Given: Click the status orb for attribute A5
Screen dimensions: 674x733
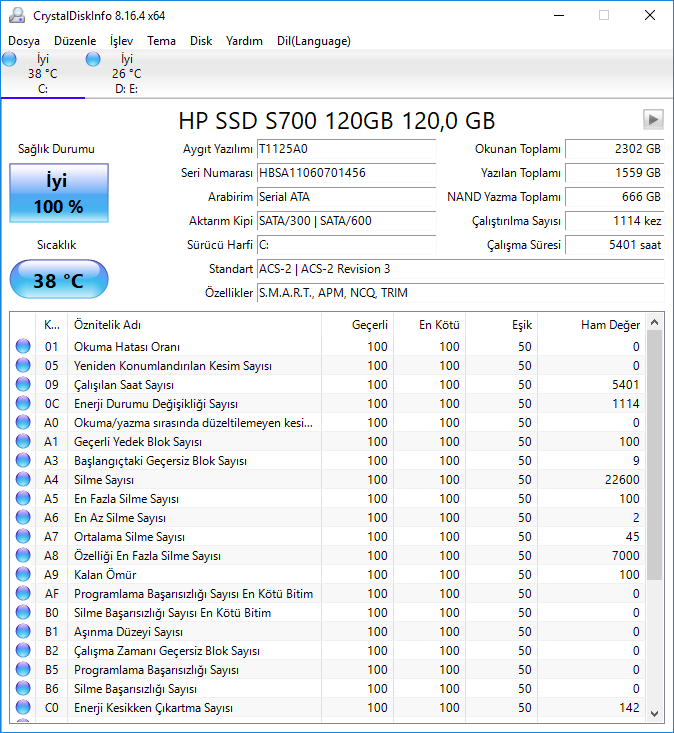Looking at the screenshot, I should pos(23,498).
